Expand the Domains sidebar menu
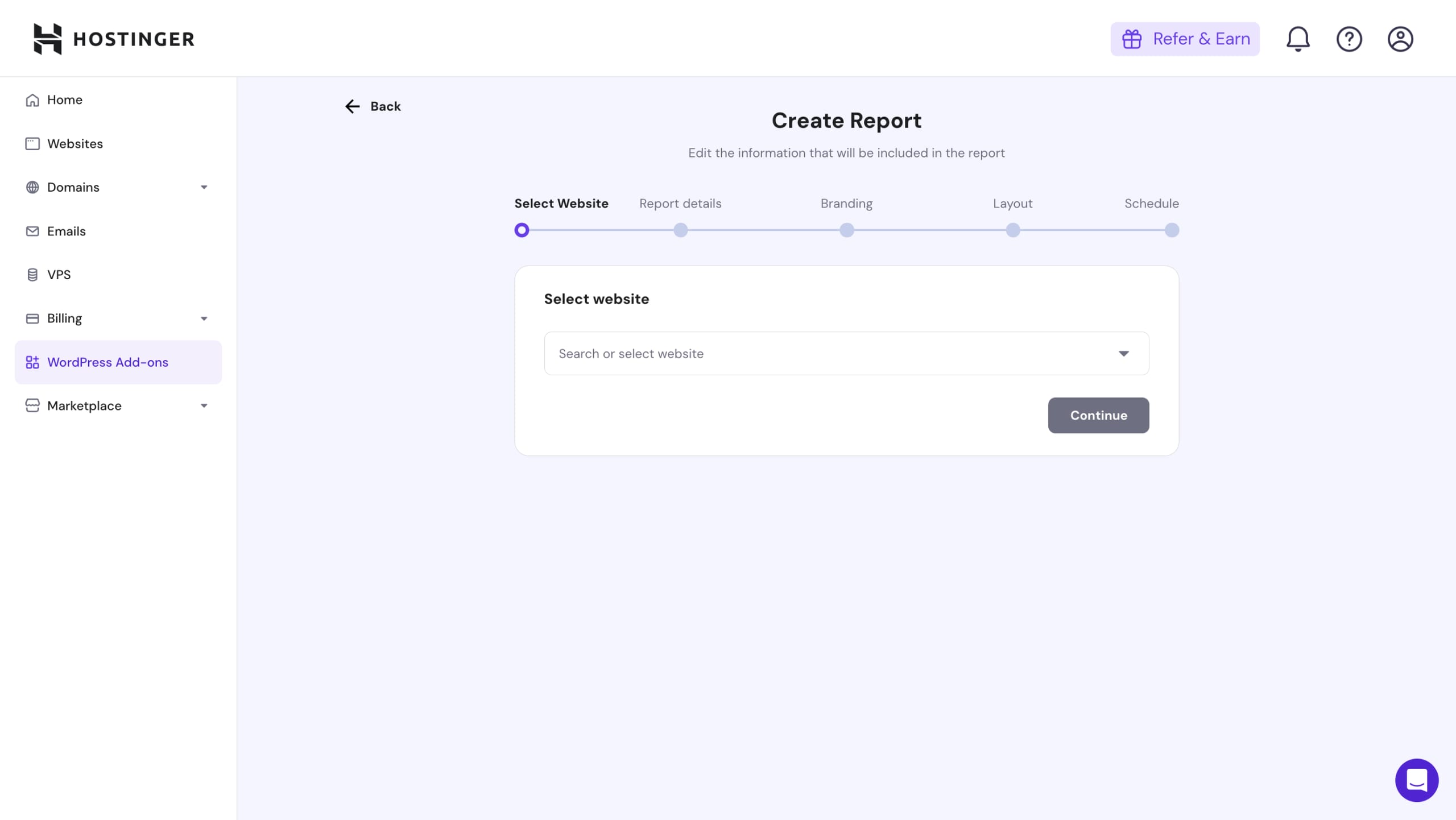The image size is (1456, 820). pyautogui.click(x=204, y=187)
